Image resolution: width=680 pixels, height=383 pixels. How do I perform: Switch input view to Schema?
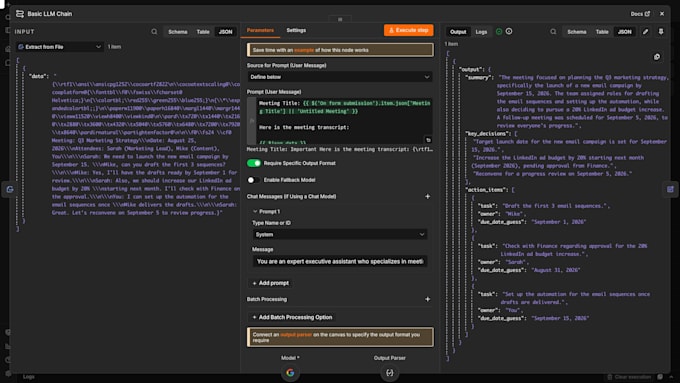click(x=178, y=32)
